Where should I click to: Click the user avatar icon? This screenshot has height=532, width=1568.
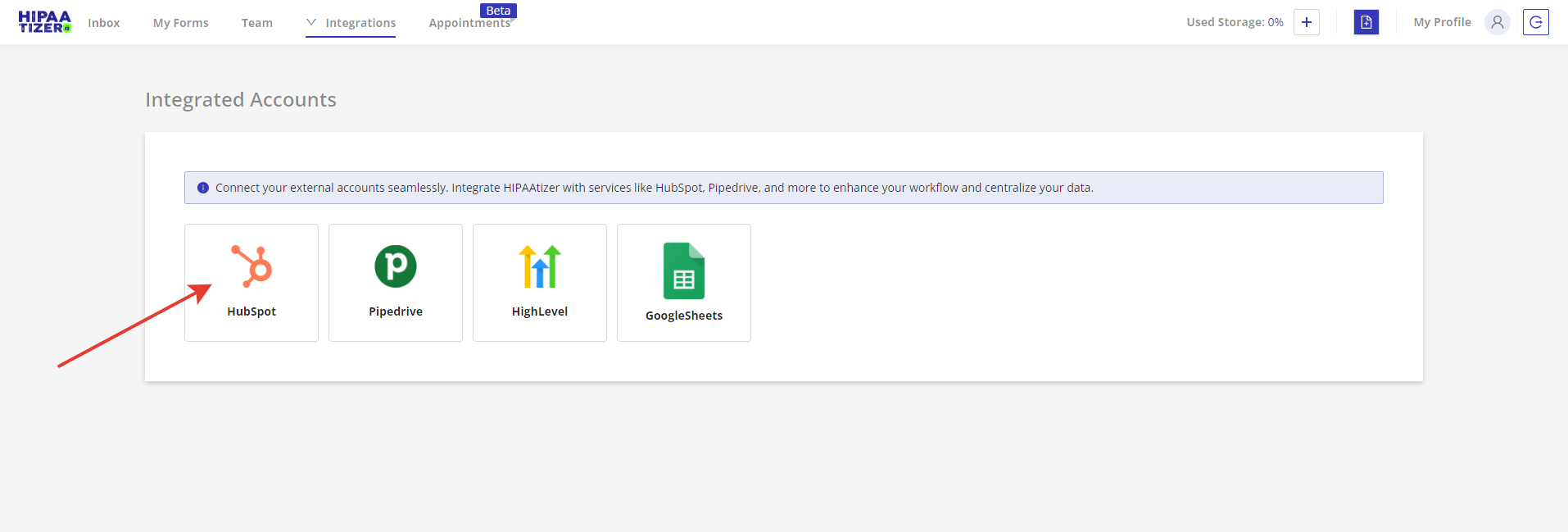pos(1498,22)
